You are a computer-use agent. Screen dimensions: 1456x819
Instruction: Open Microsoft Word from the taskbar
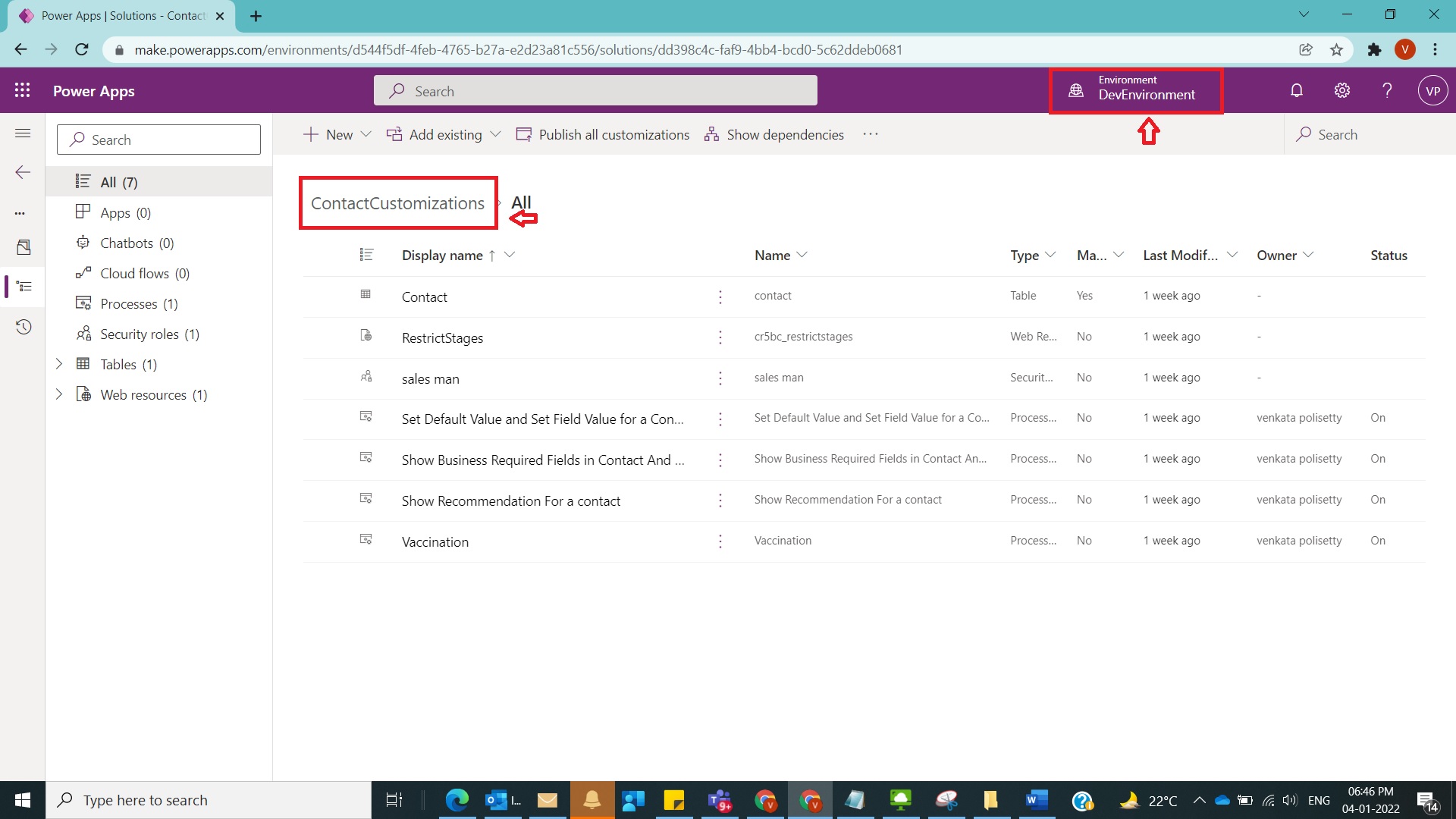click(x=1035, y=800)
